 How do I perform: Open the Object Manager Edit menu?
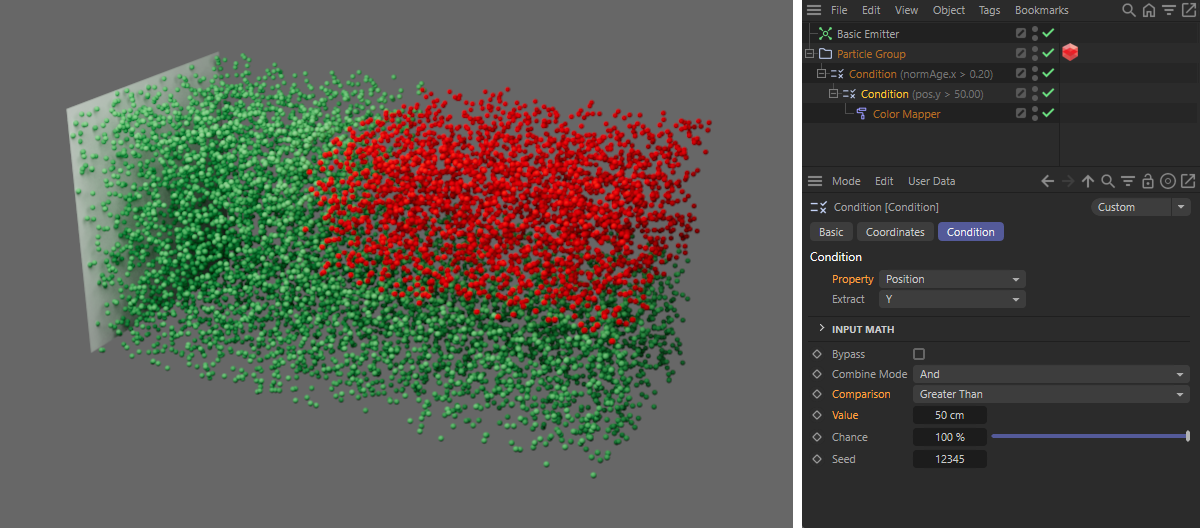click(872, 10)
